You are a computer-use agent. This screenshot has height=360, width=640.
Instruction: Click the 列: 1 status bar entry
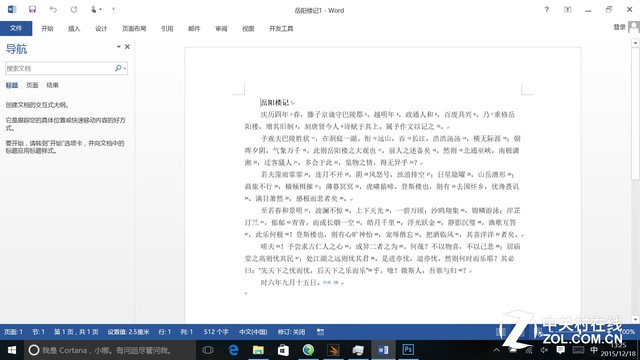(x=187, y=332)
